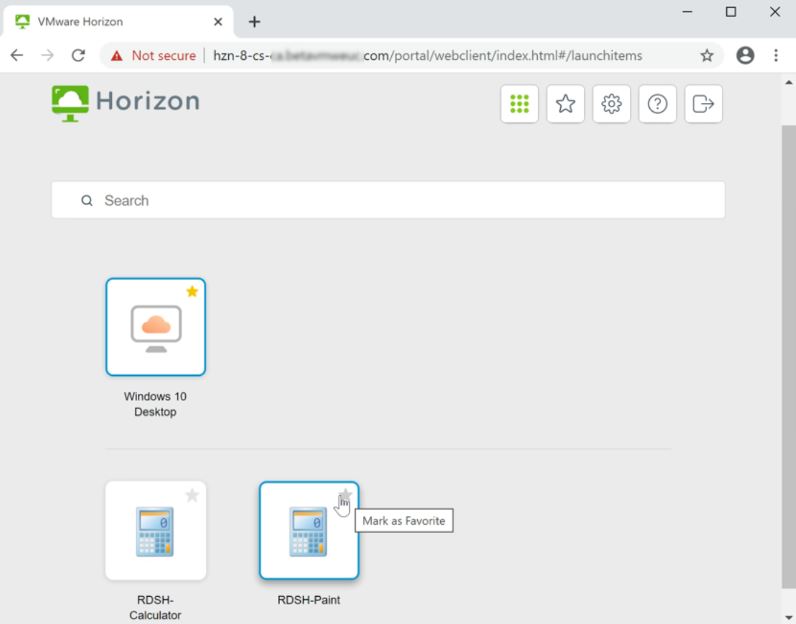The image size is (796, 624).
Task: Click the Horizon logo
Action: [x=125, y=103]
